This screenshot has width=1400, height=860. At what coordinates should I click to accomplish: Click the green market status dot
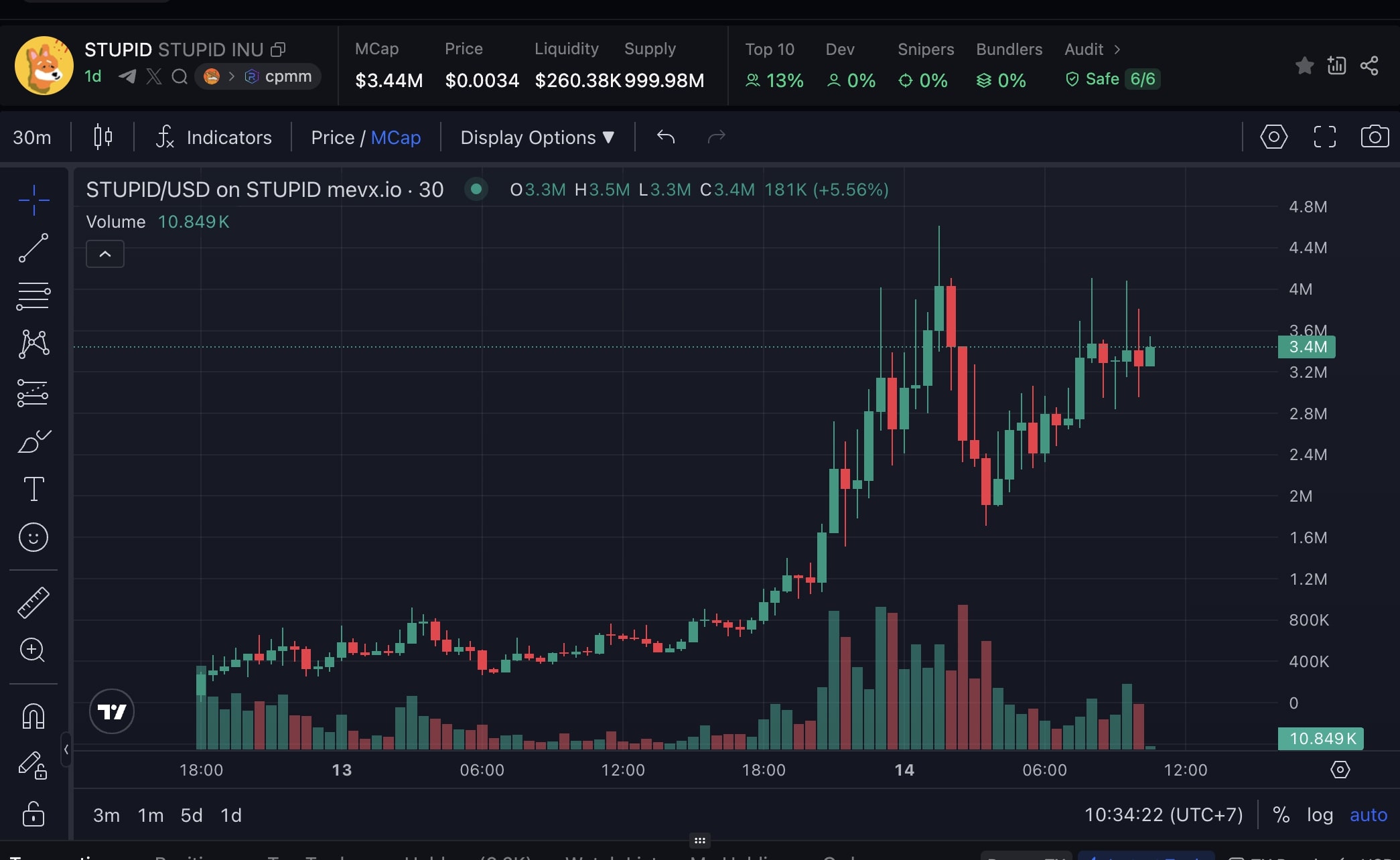pos(476,190)
